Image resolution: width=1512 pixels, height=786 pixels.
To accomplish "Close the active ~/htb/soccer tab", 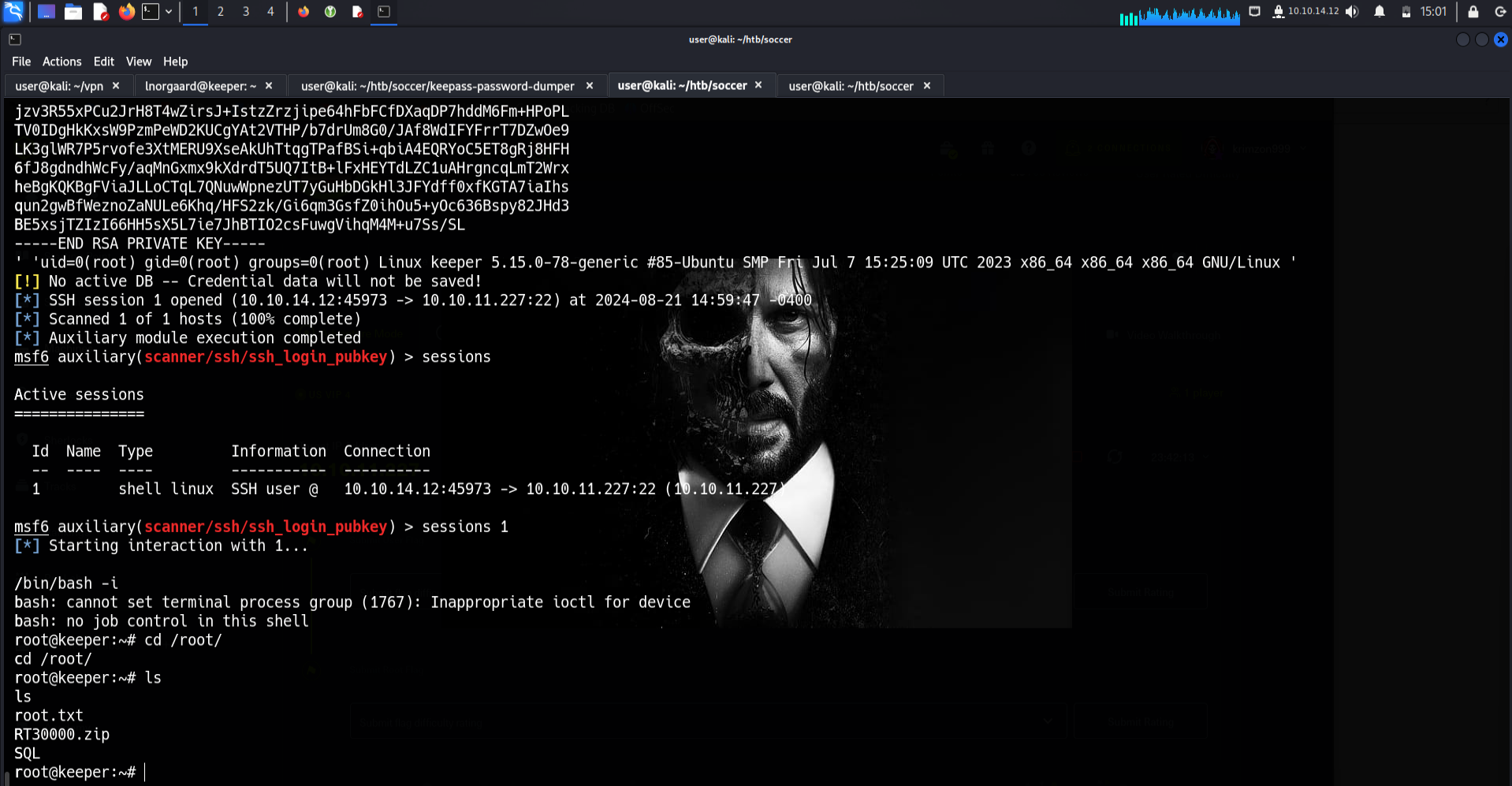I will [x=758, y=84].
